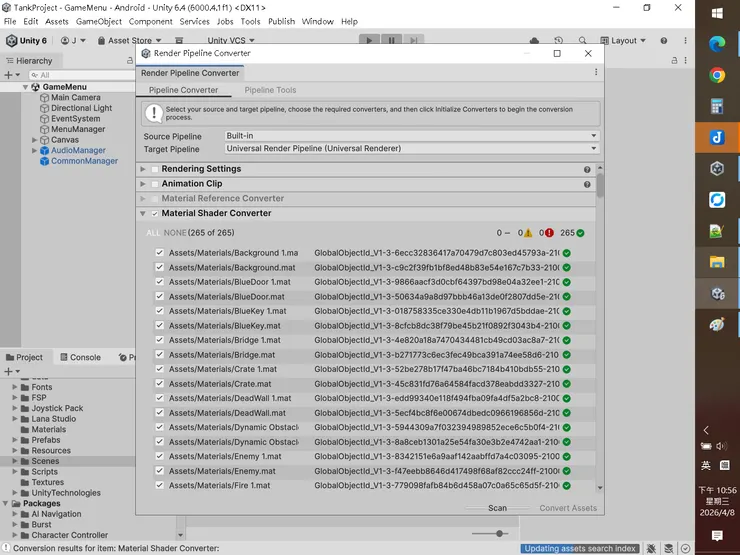740x555 pixels.
Task: Click the Step frame button
Action: click(413, 41)
